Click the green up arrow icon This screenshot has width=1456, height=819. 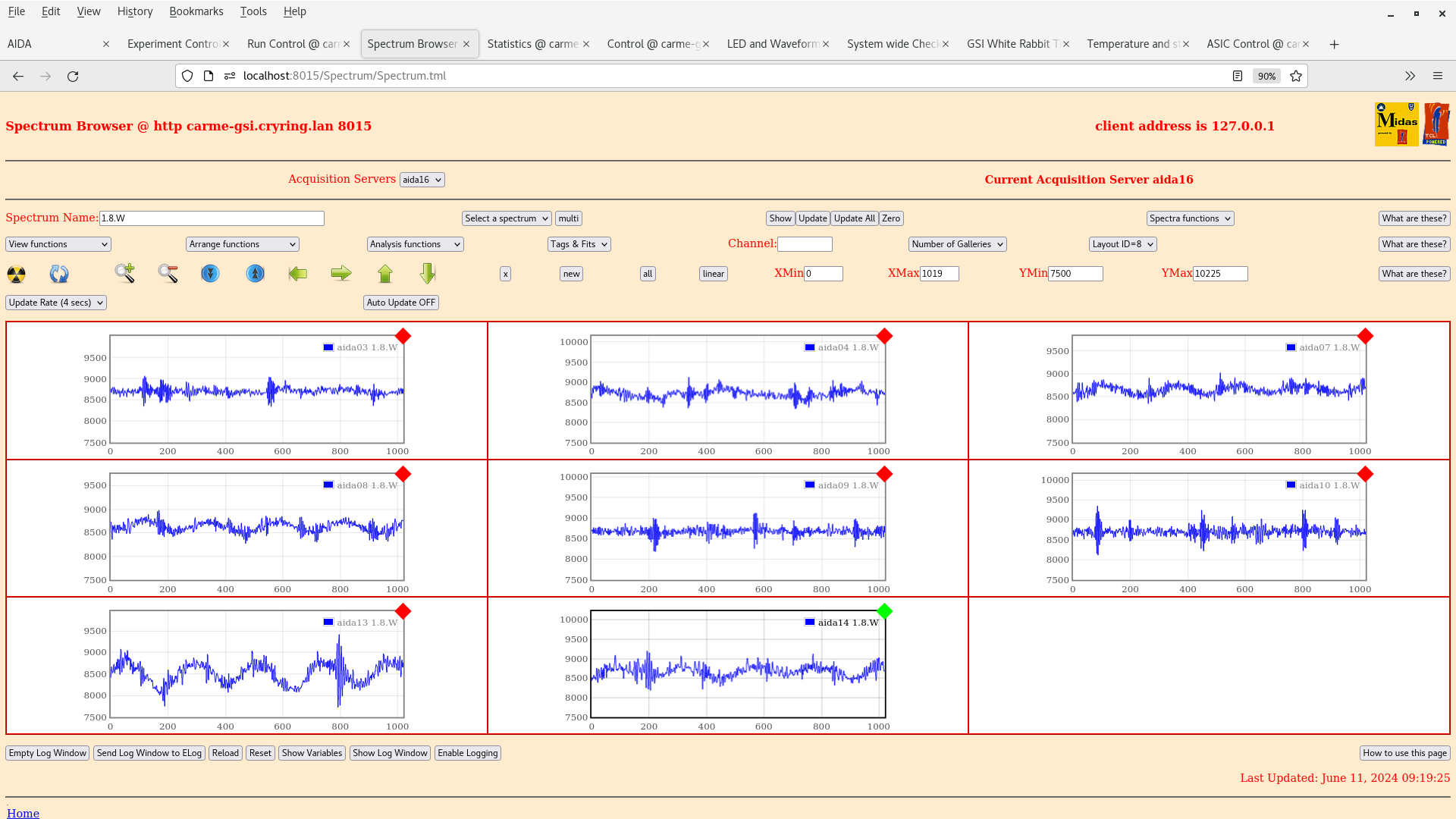[385, 273]
